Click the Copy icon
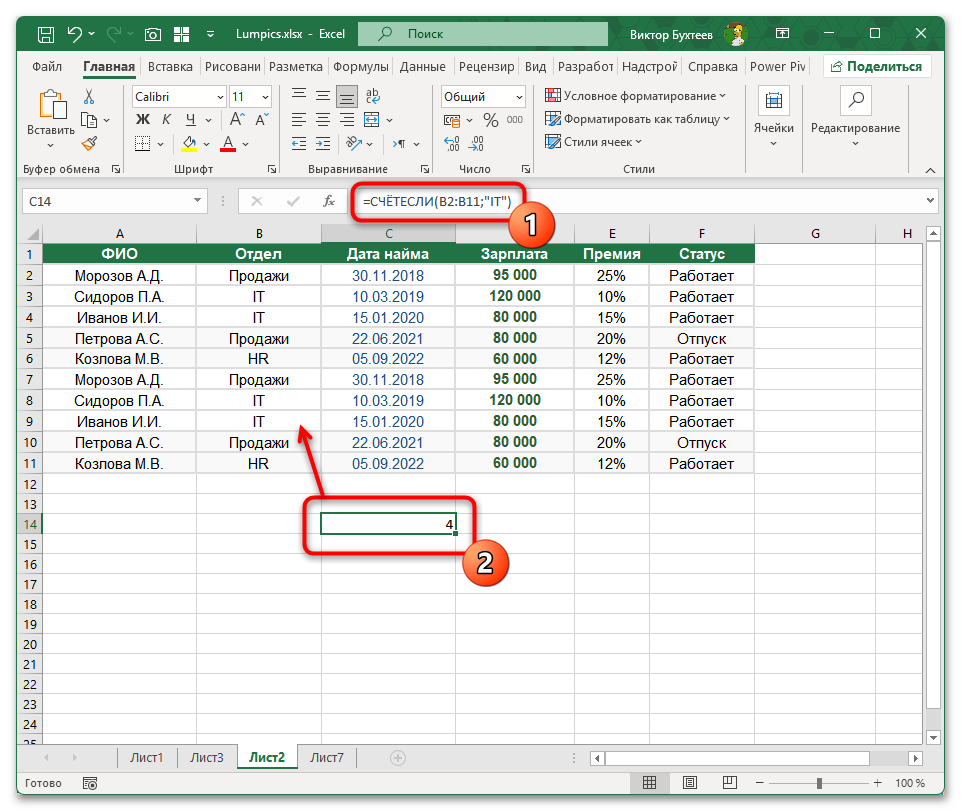 (89, 120)
